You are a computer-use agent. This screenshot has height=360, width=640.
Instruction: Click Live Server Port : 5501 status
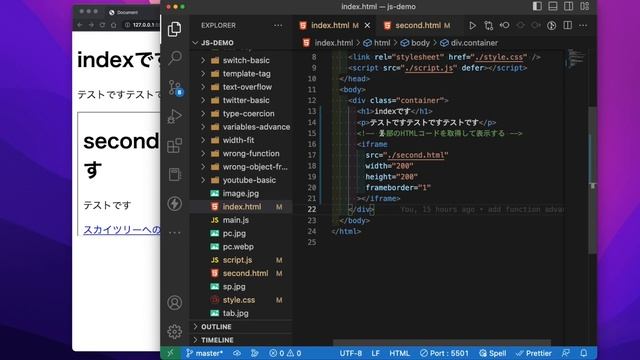(x=444, y=353)
